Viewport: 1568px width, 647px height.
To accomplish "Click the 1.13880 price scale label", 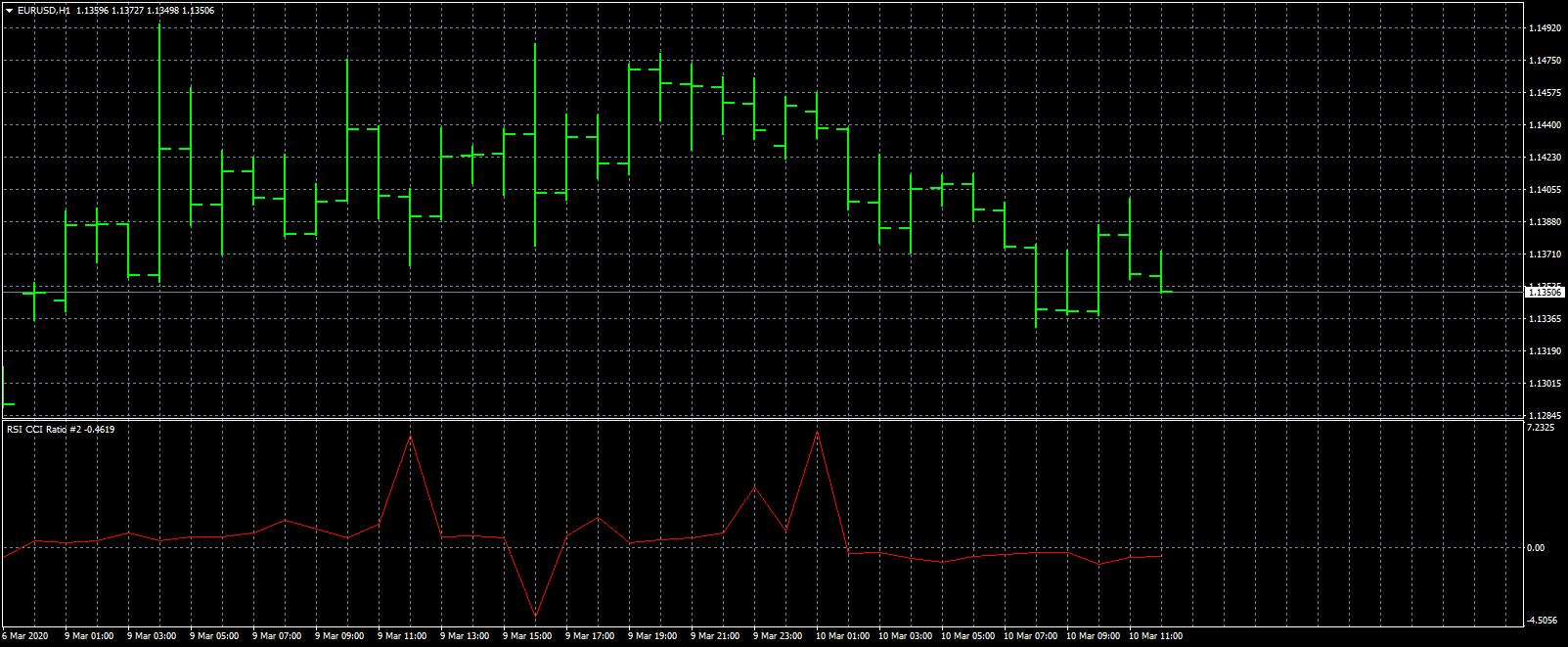I will click(x=1545, y=222).
